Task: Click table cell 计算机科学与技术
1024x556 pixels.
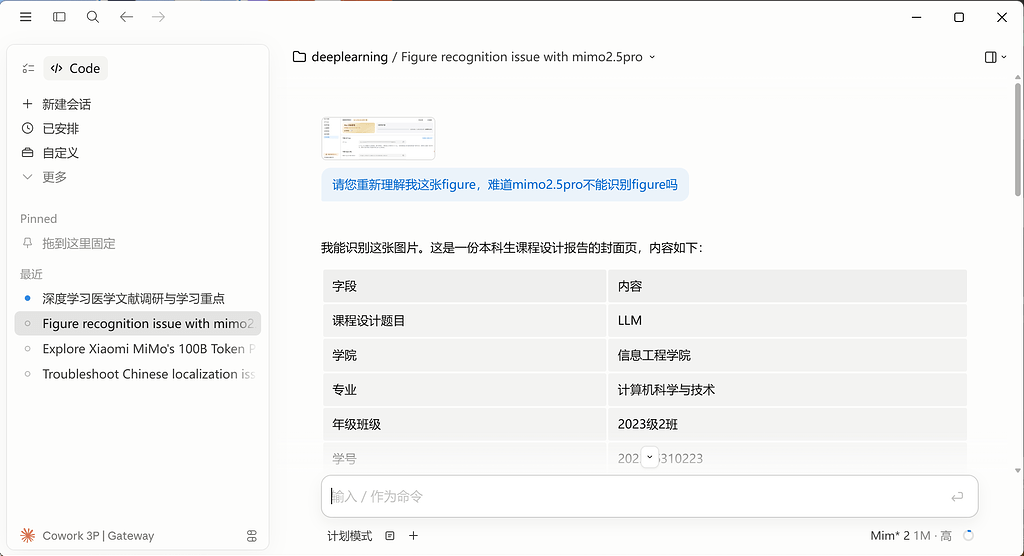Action: [x=787, y=389]
